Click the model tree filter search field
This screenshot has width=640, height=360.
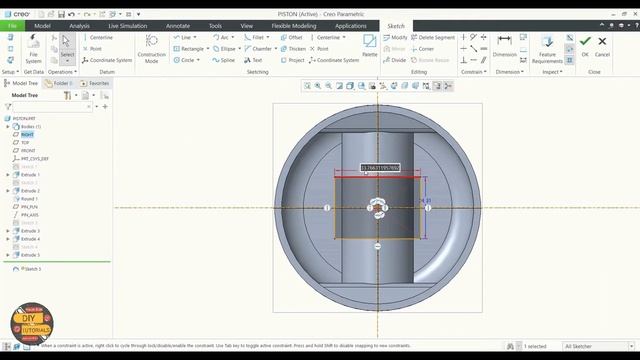click(x=52, y=107)
